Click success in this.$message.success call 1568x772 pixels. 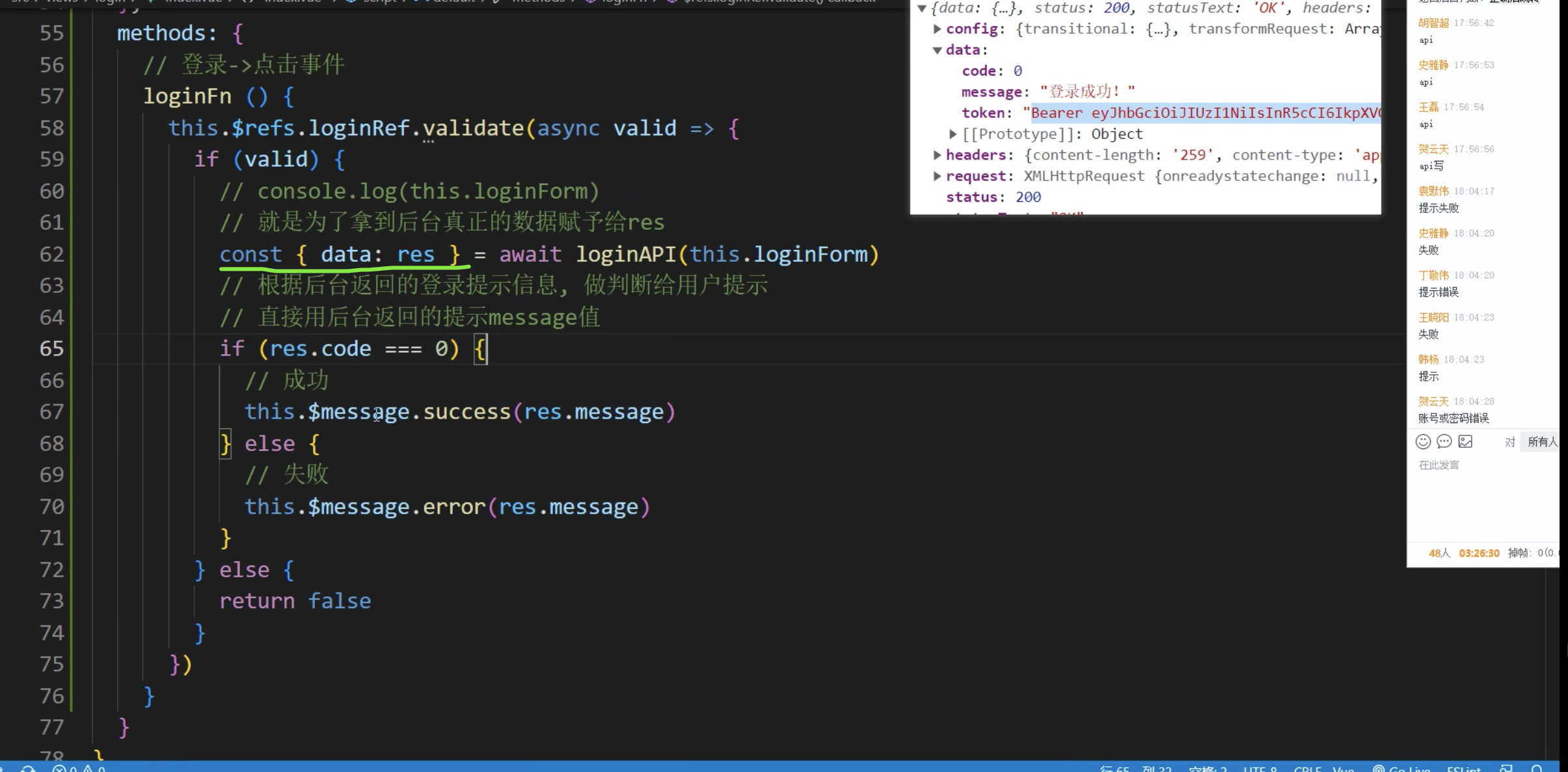pyautogui.click(x=467, y=412)
